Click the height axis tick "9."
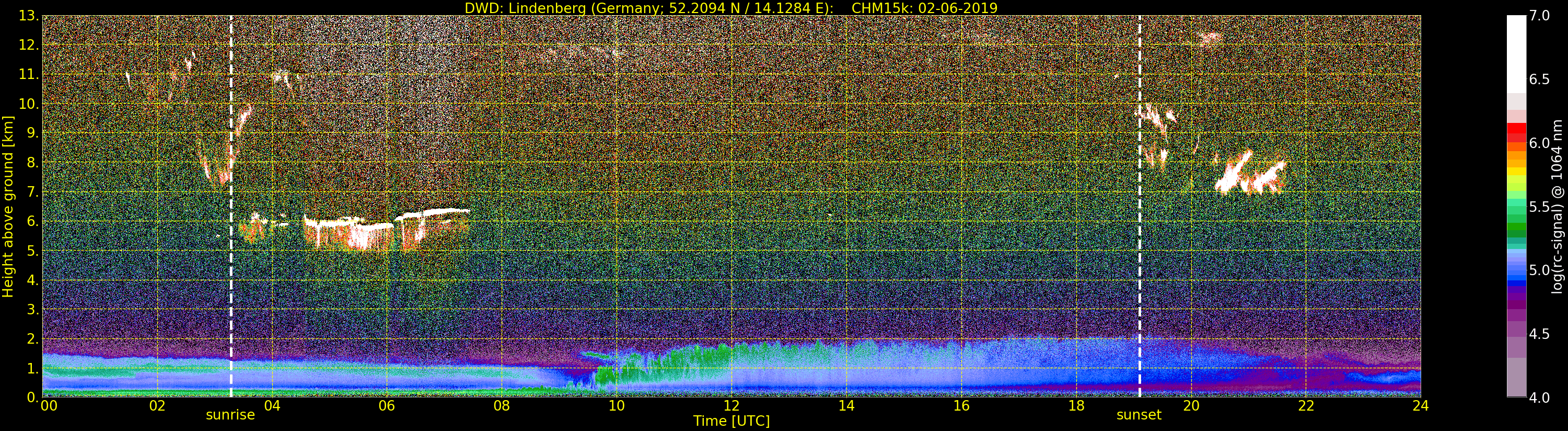The width and height of the screenshot is (1568, 431). [32, 133]
